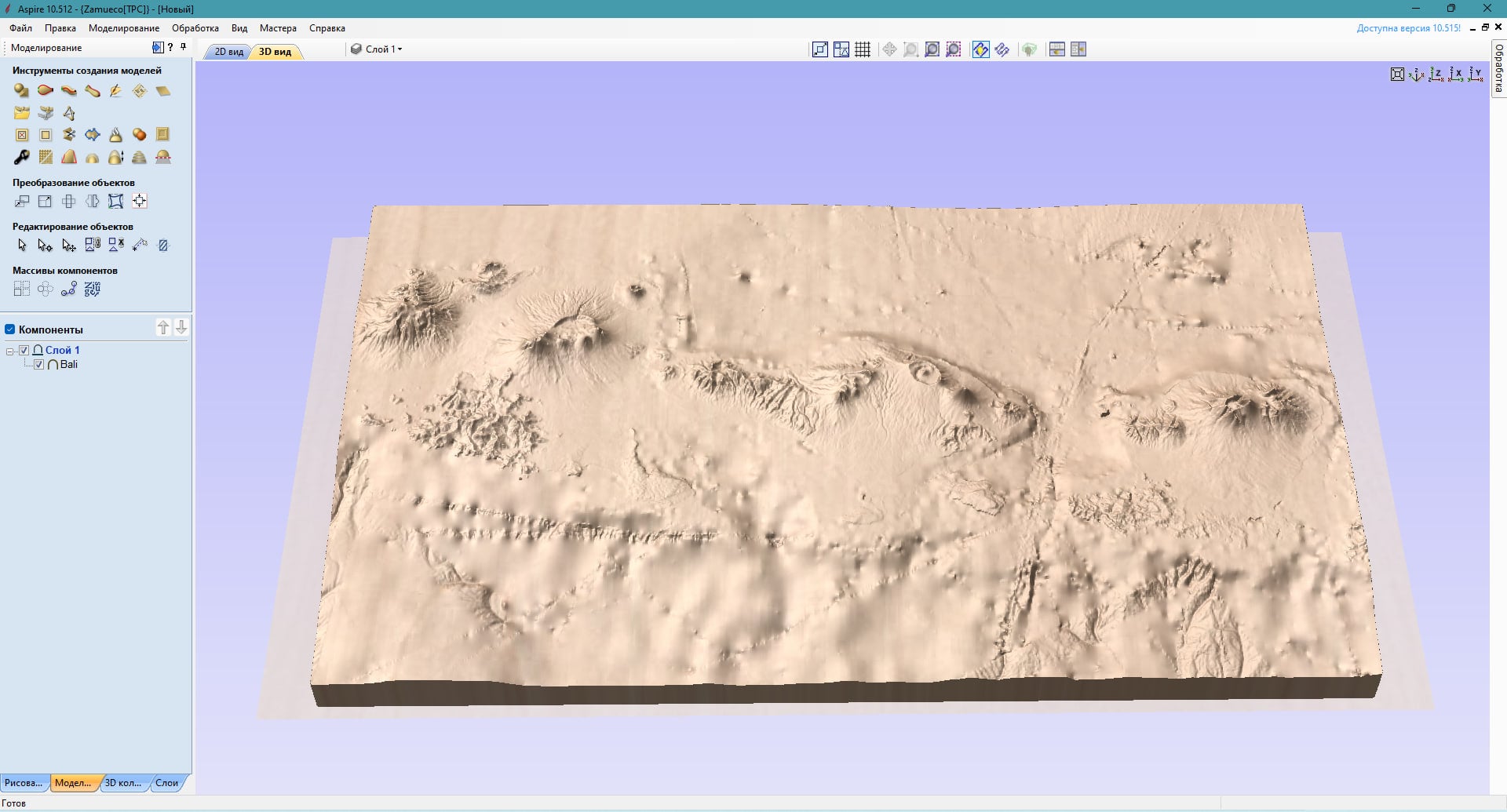Open the Clear Inside Vectors red-X icon

[x=21, y=135]
